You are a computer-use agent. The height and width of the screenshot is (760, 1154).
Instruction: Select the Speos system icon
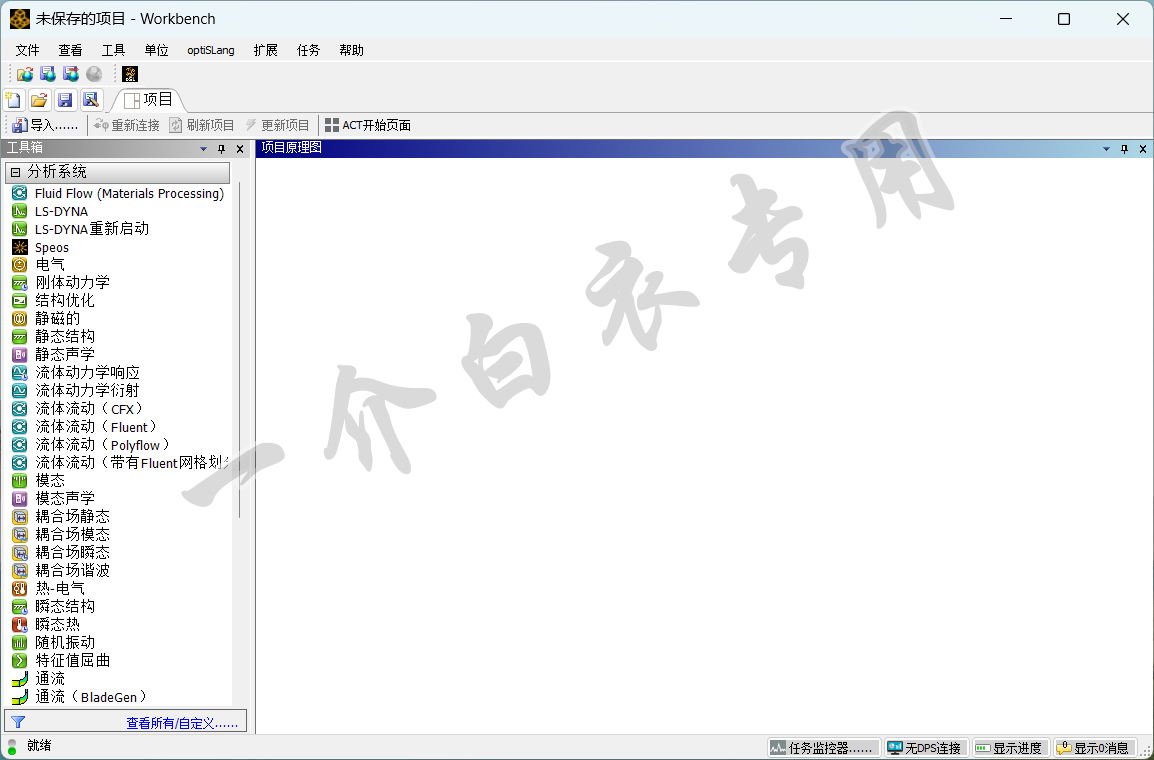tap(20, 247)
